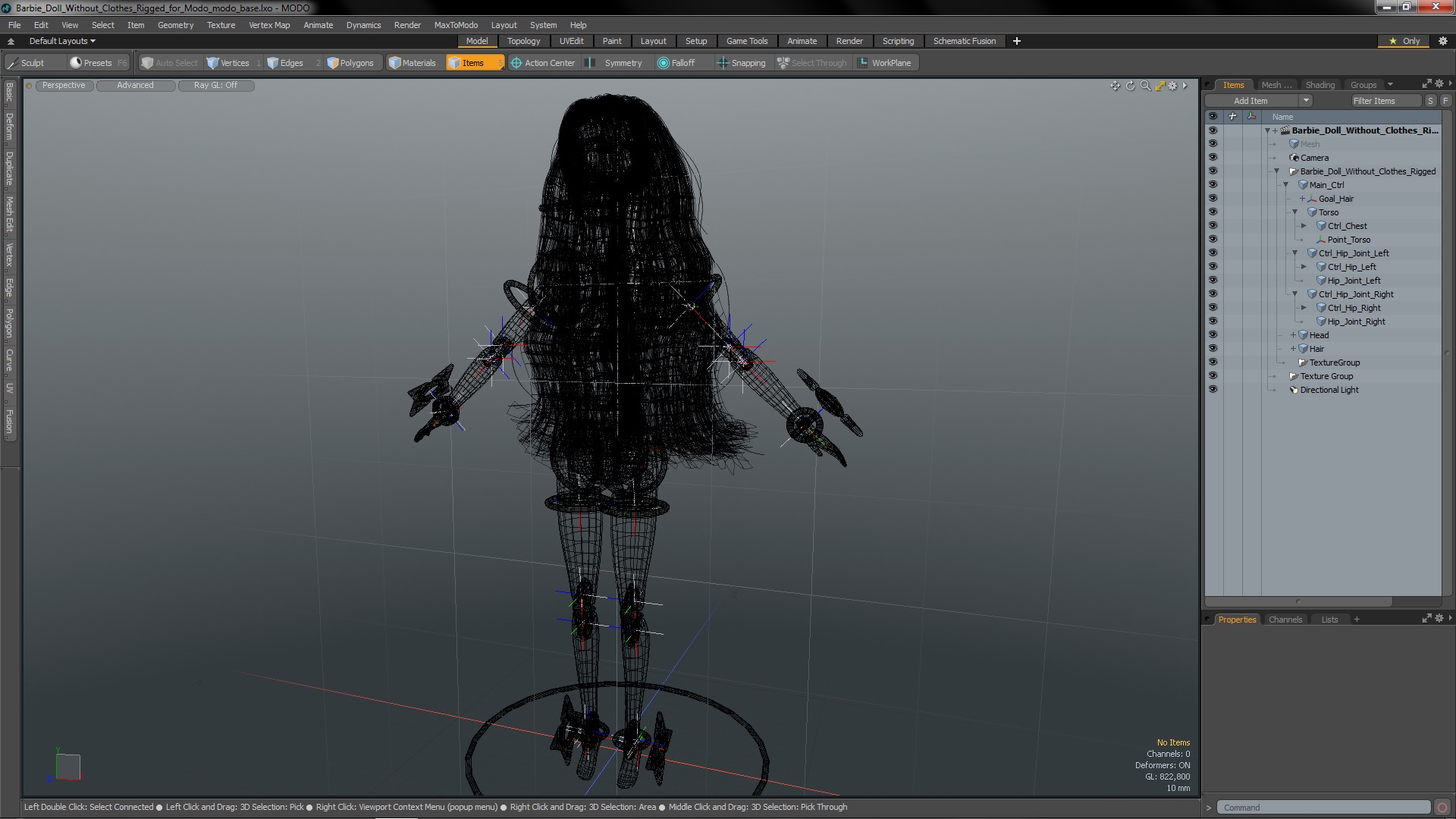
Task: Expand the Ctrl_Hip_Left node
Action: tap(1304, 267)
